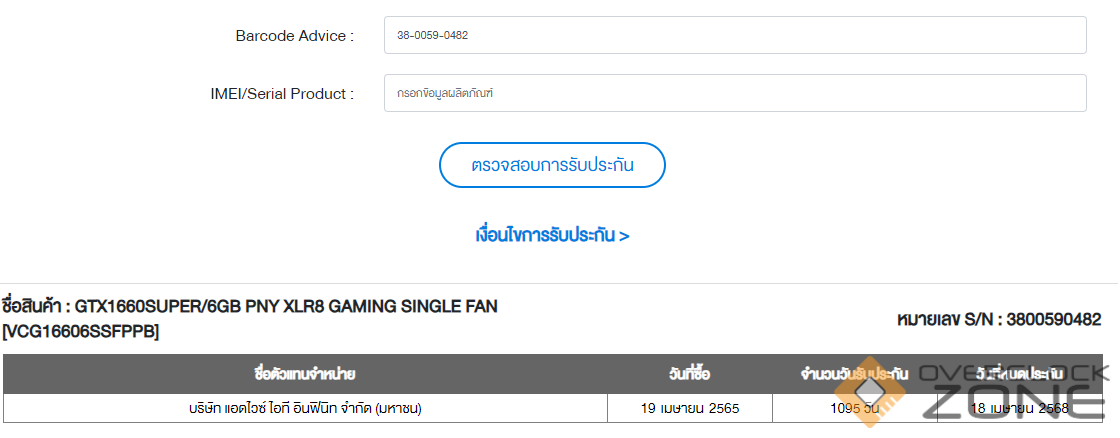Image resolution: width=1120 pixels, height=438 pixels.
Task: Click the วันที่ซื้อ column header
Action: click(690, 374)
